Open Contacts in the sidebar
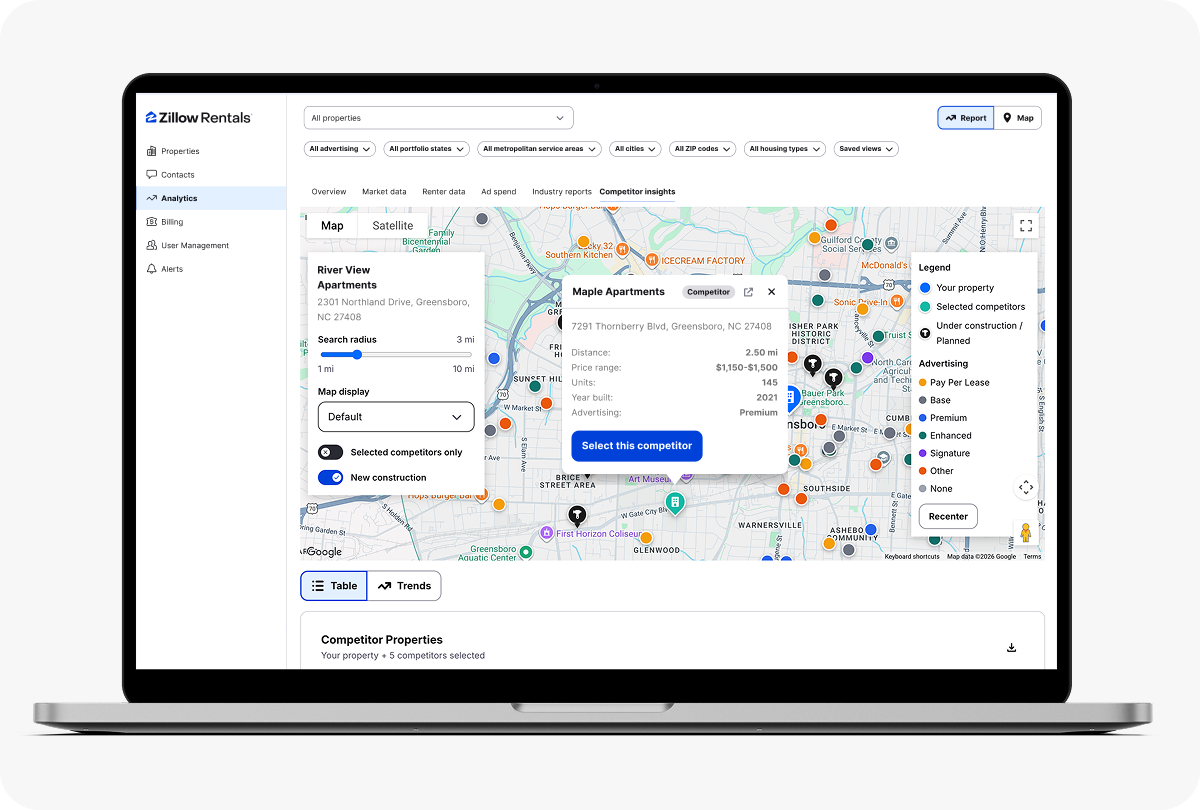The height and width of the screenshot is (810, 1200). pyautogui.click(x=211, y=175)
